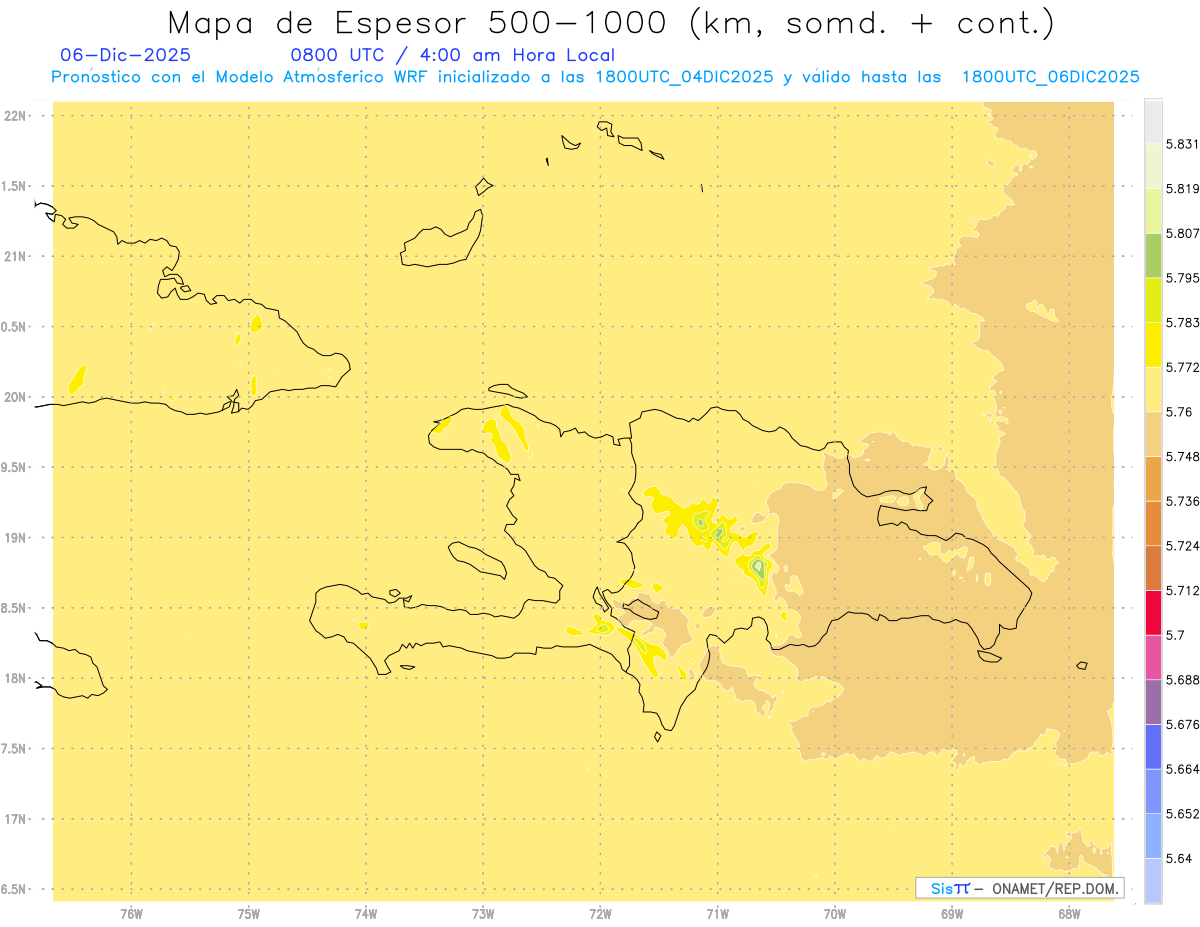Select the legend value 5.807
1200x927 pixels.
(x=1182, y=233)
